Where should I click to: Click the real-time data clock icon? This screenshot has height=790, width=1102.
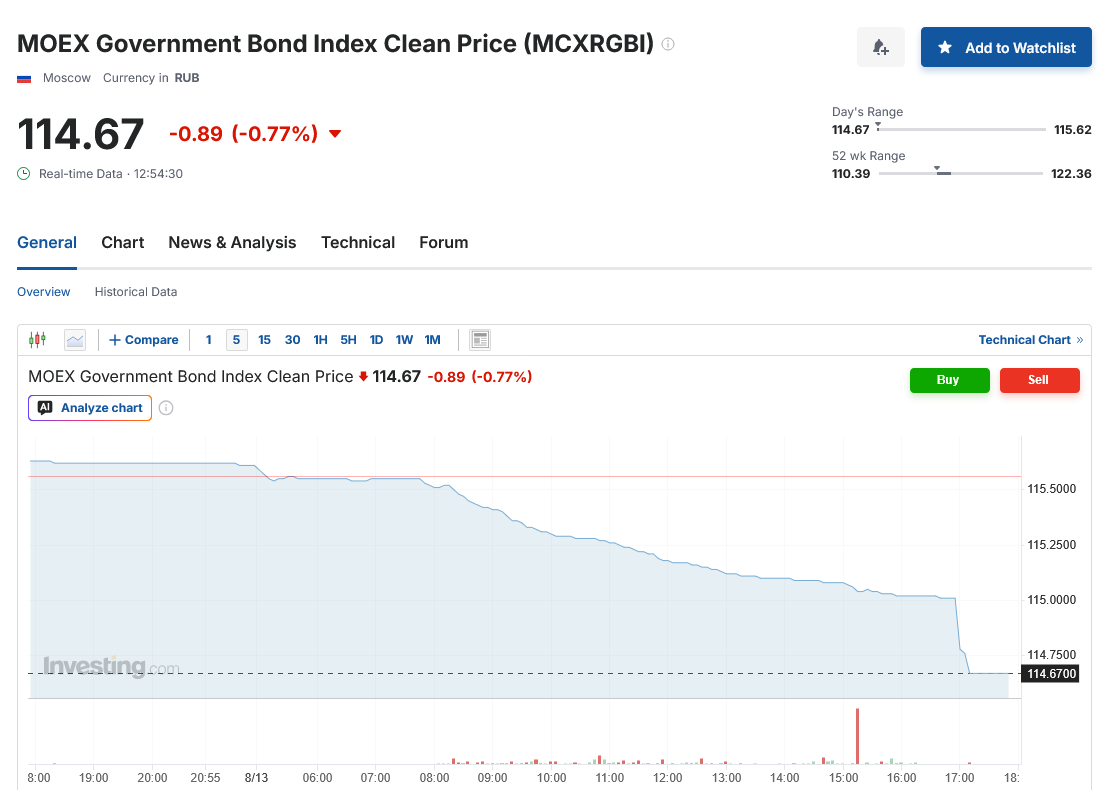(24, 174)
